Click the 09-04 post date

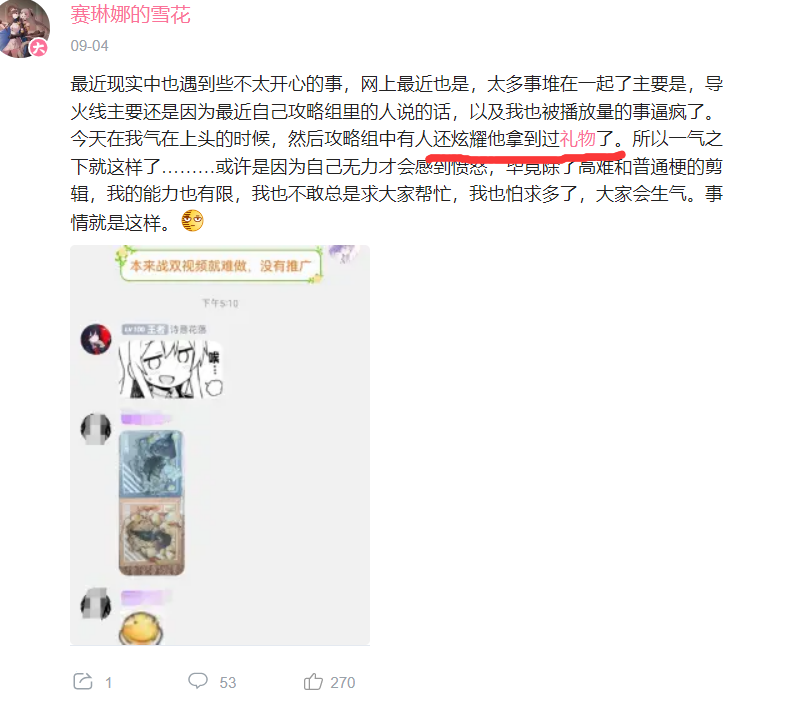point(89,46)
